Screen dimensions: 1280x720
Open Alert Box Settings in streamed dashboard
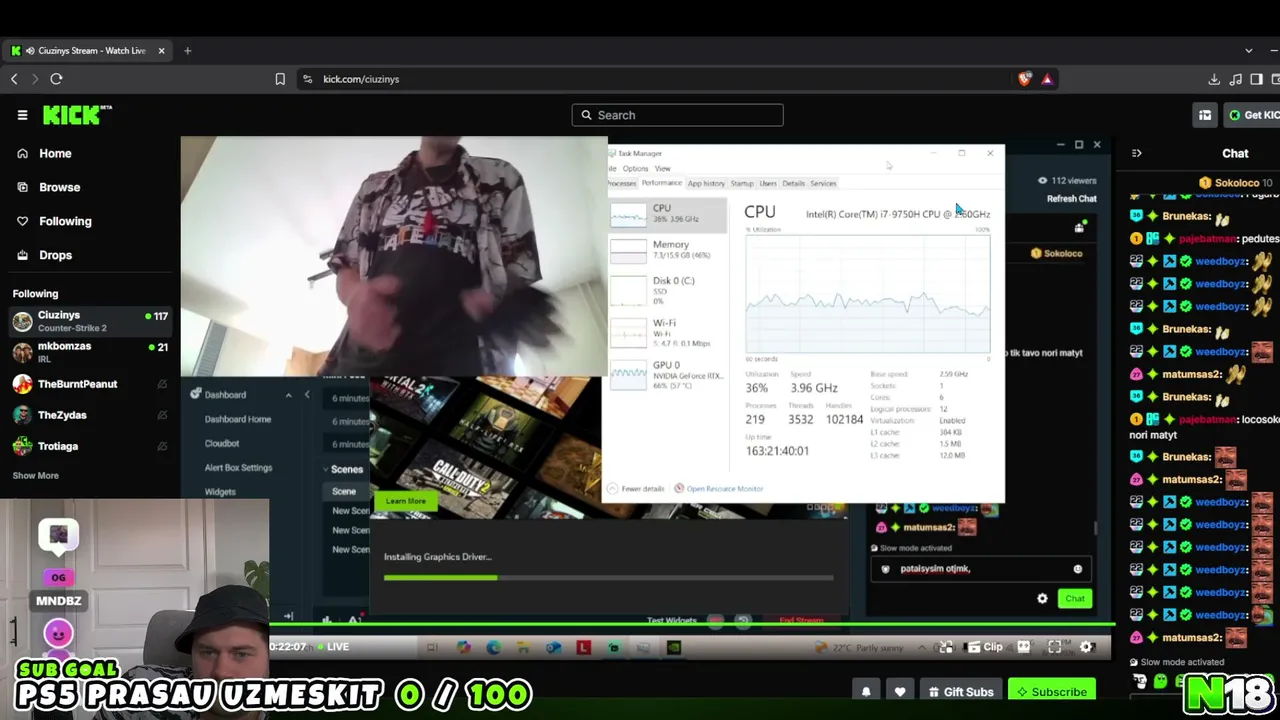[x=238, y=467]
